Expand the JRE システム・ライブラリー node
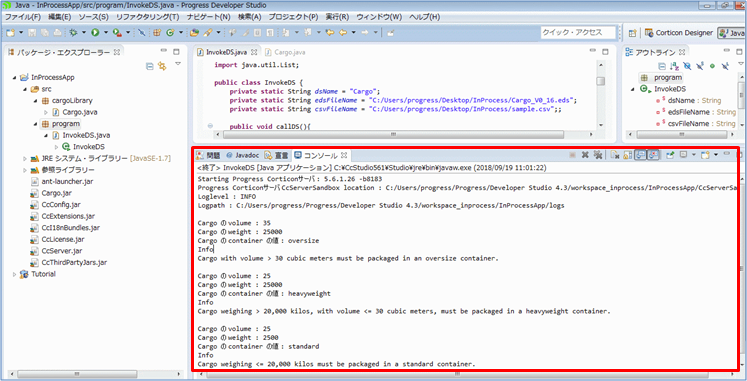The image size is (747, 381). coord(25,159)
